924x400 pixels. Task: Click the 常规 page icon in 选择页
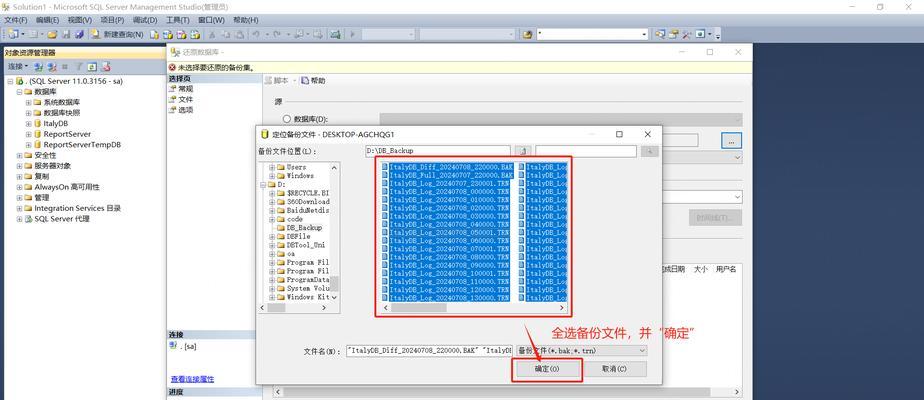click(x=173, y=89)
